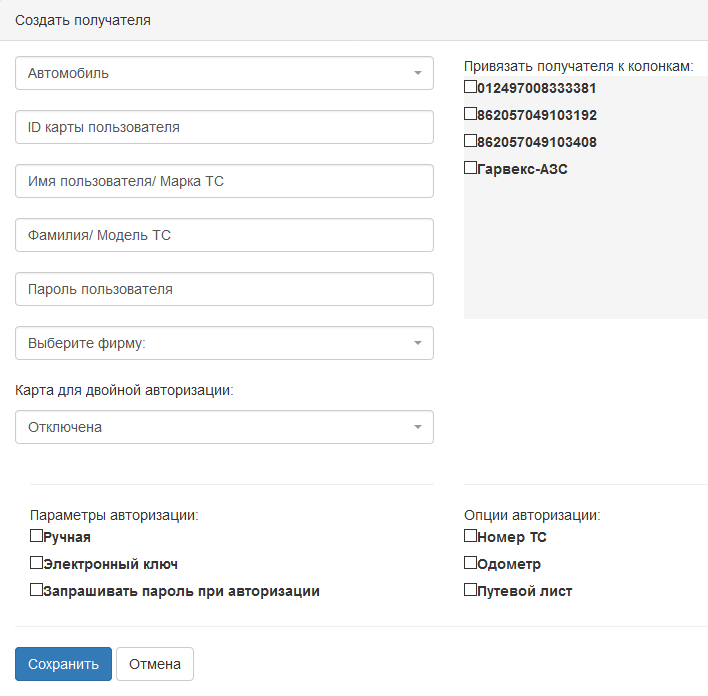Enable the 862057049103408 column checkbox

click(x=471, y=141)
